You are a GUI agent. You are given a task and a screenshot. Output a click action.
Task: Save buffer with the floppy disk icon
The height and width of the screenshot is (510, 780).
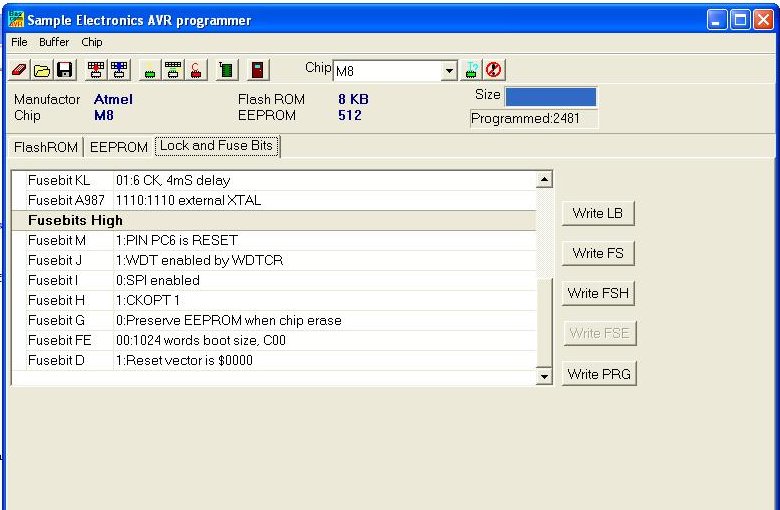click(64, 70)
